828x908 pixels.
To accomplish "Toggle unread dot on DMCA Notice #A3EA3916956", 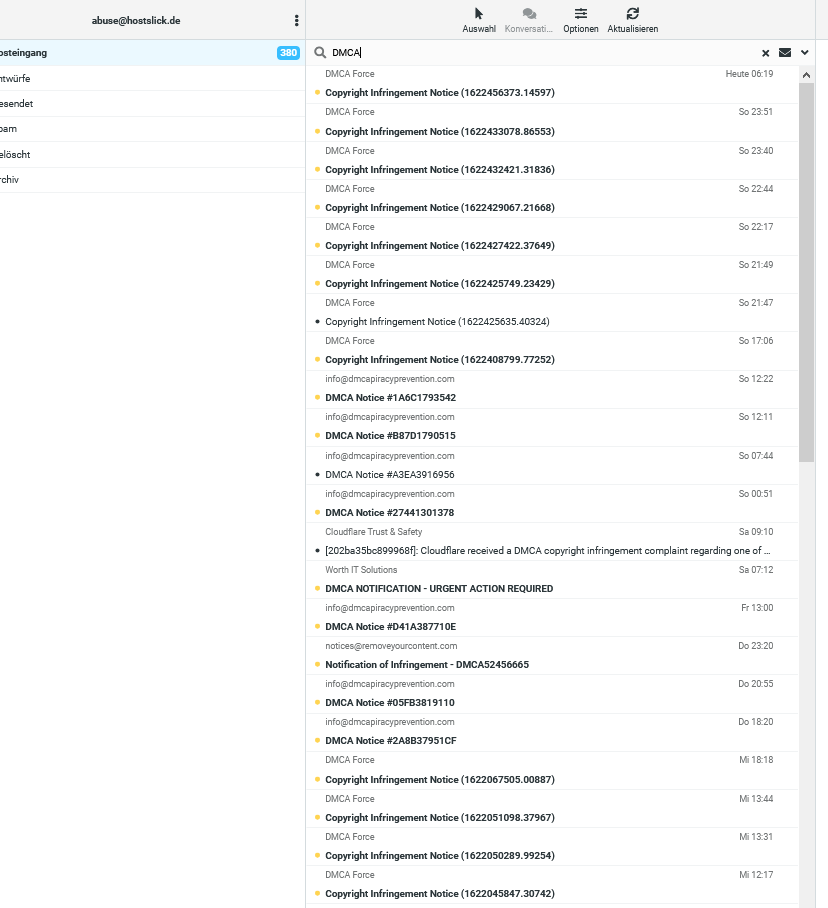I will (x=317, y=474).
